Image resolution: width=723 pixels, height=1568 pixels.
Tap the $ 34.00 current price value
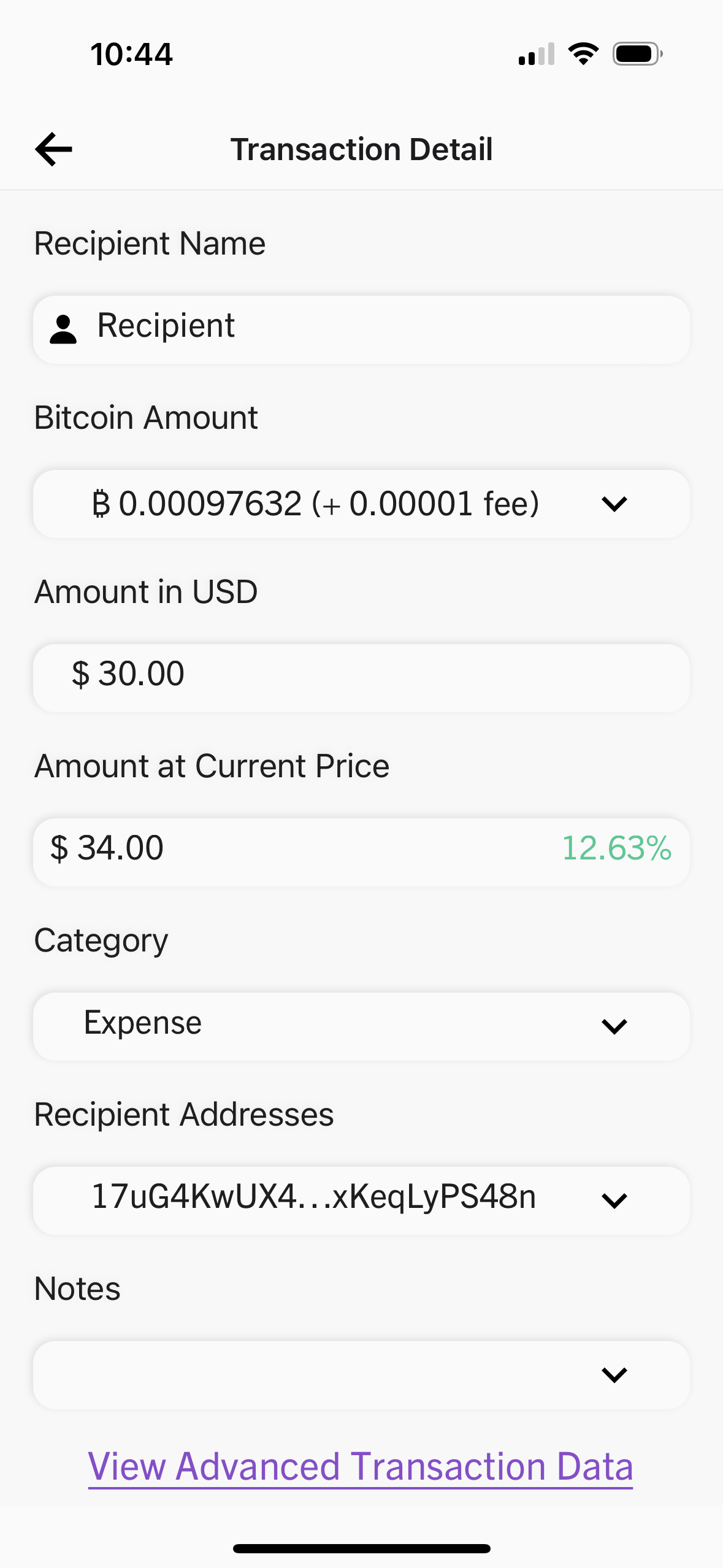107,848
